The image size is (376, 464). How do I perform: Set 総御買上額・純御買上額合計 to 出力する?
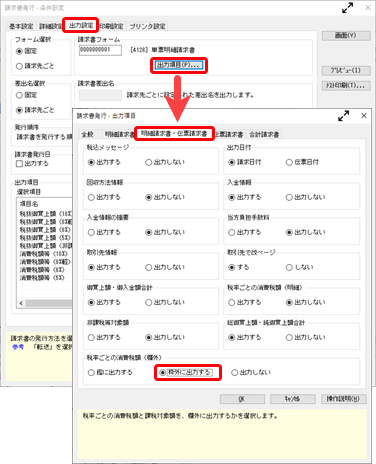(245, 338)
